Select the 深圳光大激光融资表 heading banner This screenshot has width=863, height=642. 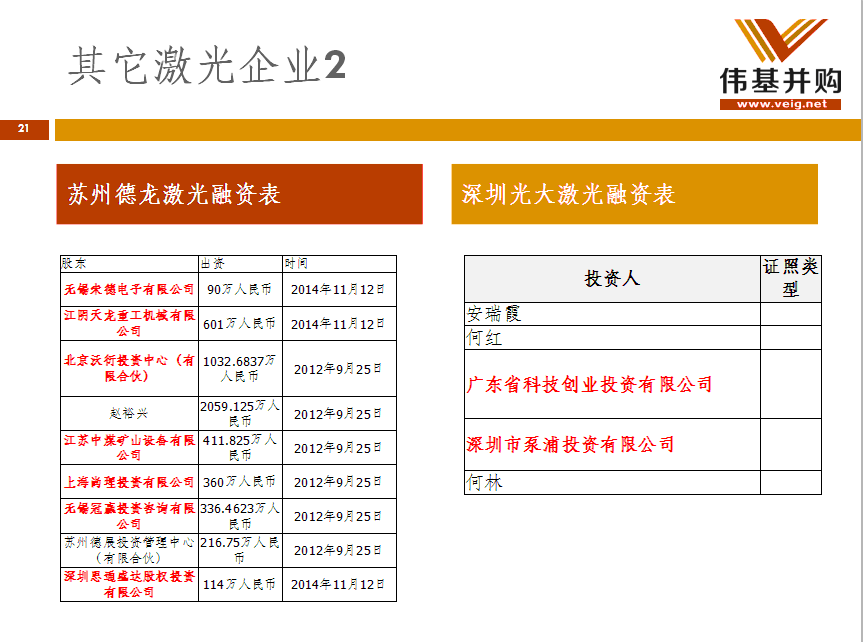coord(635,194)
